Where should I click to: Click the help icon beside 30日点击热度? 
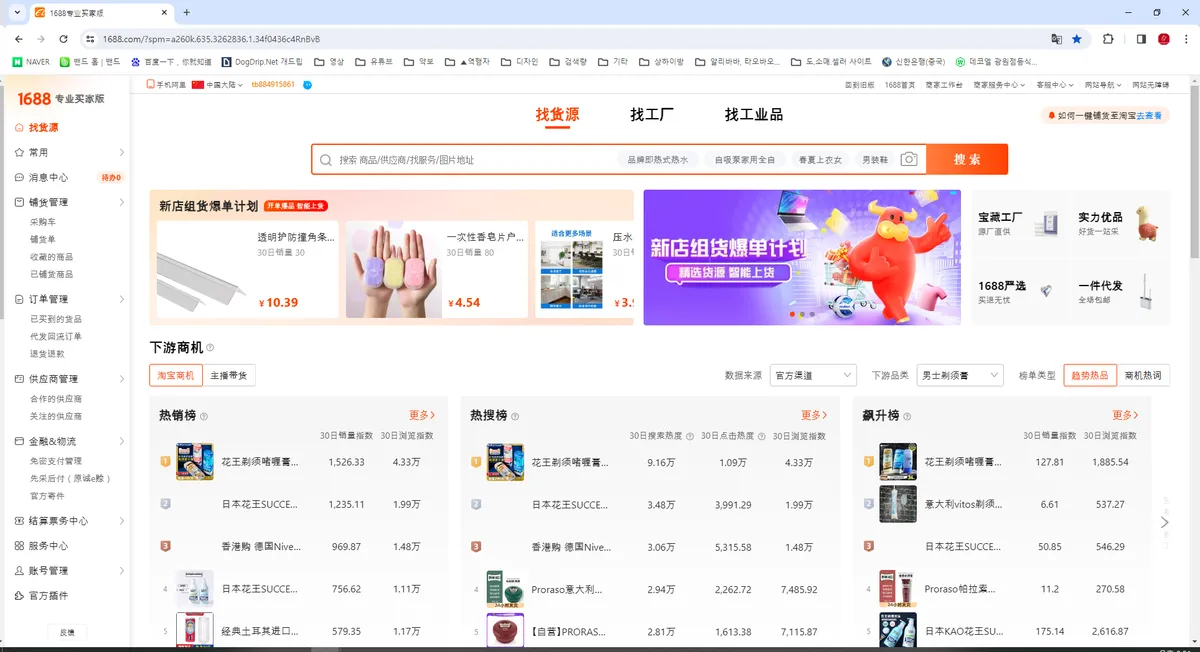pyautogui.click(x=762, y=436)
